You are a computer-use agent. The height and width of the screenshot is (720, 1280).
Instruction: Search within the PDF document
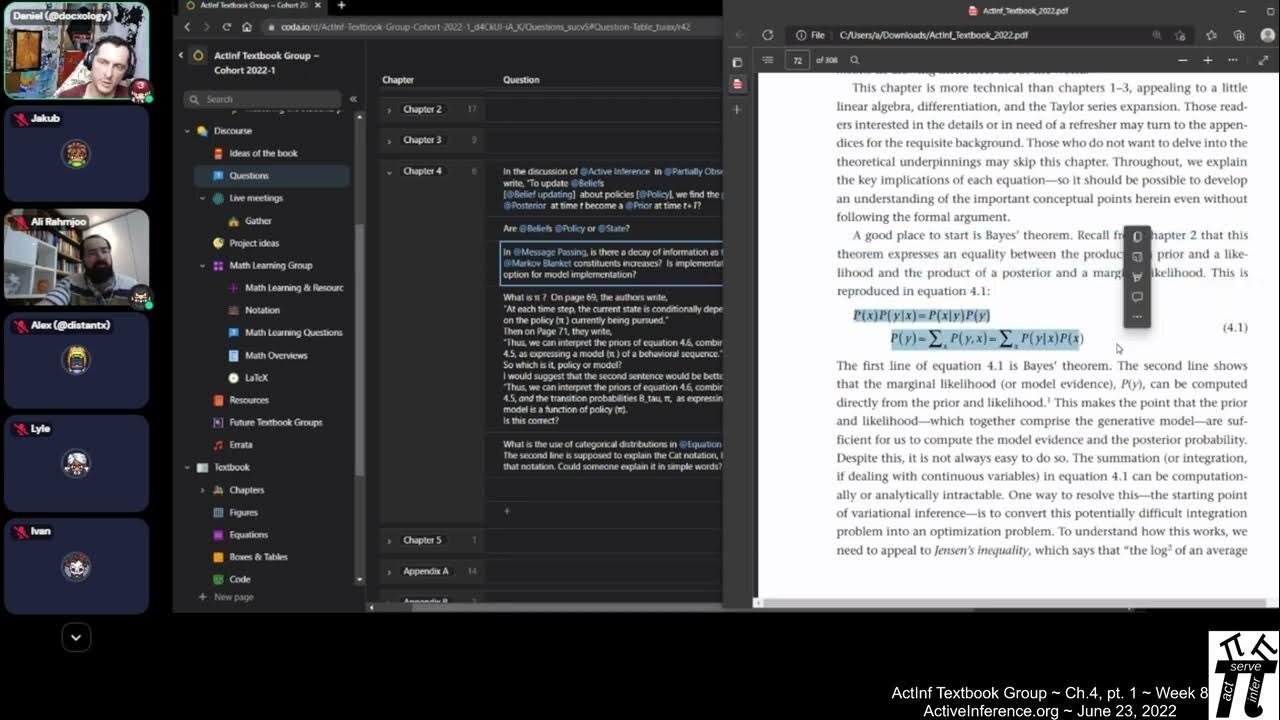click(855, 60)
